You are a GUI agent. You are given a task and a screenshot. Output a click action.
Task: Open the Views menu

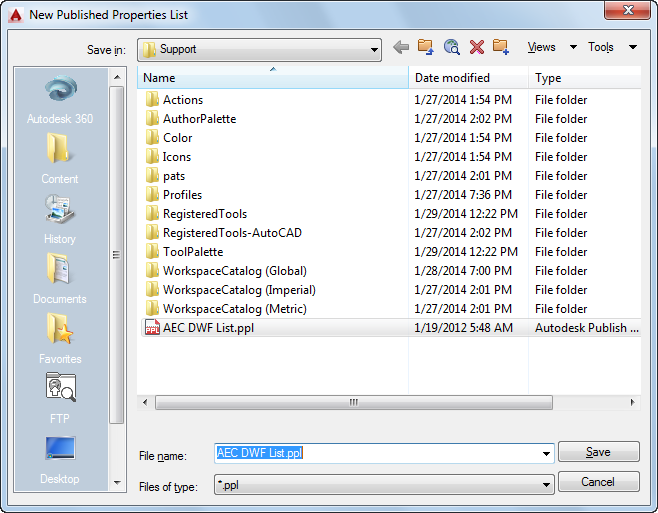[541, 47]
